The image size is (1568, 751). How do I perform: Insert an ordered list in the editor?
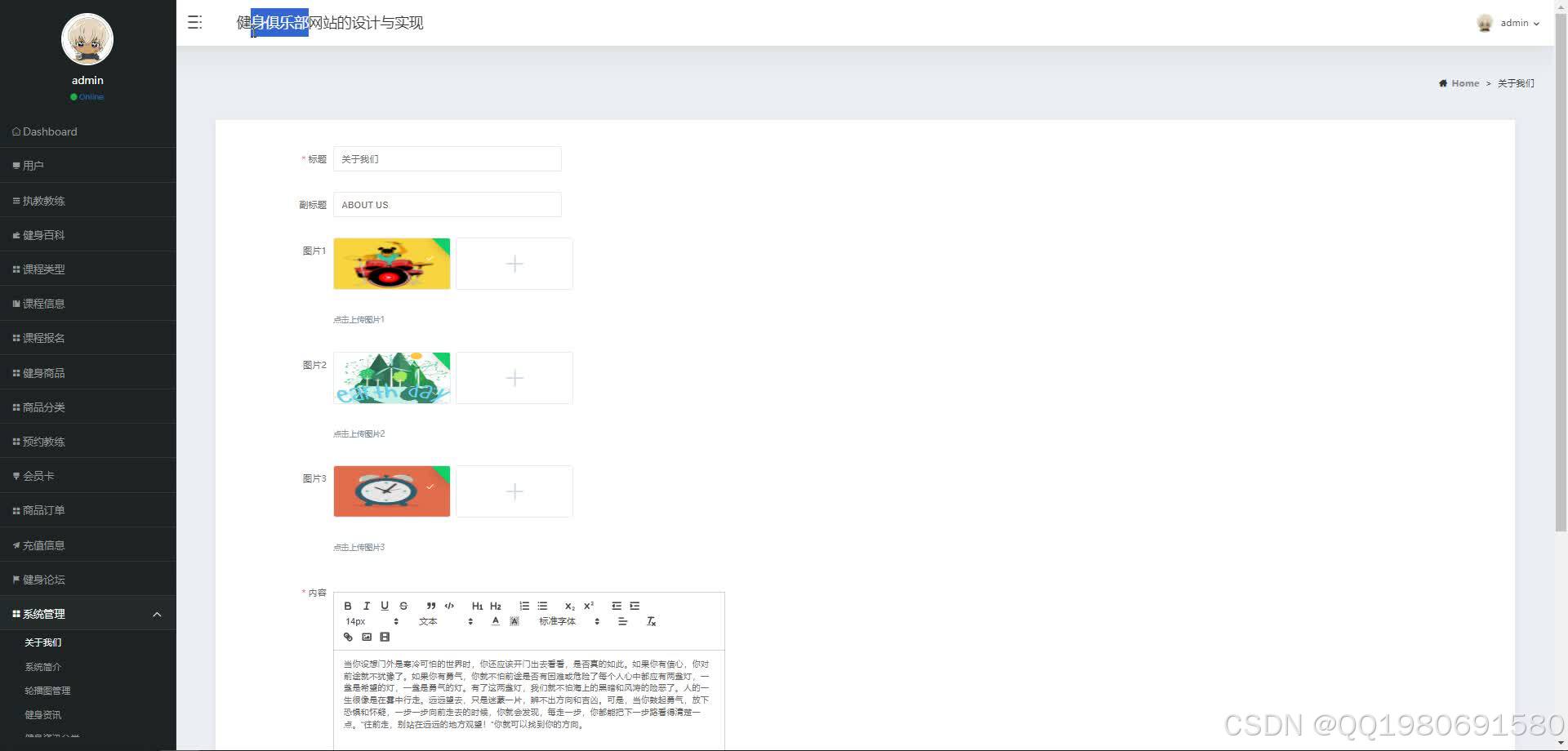(x=524, y=606)
